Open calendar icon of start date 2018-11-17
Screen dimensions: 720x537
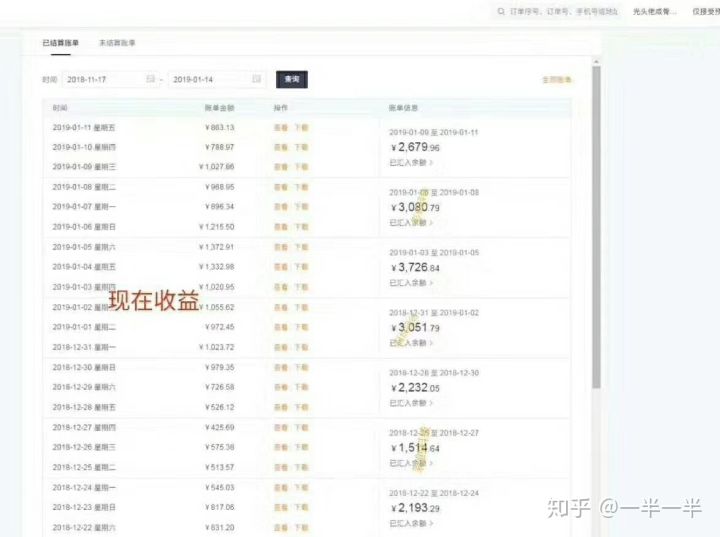pos(150,79)
